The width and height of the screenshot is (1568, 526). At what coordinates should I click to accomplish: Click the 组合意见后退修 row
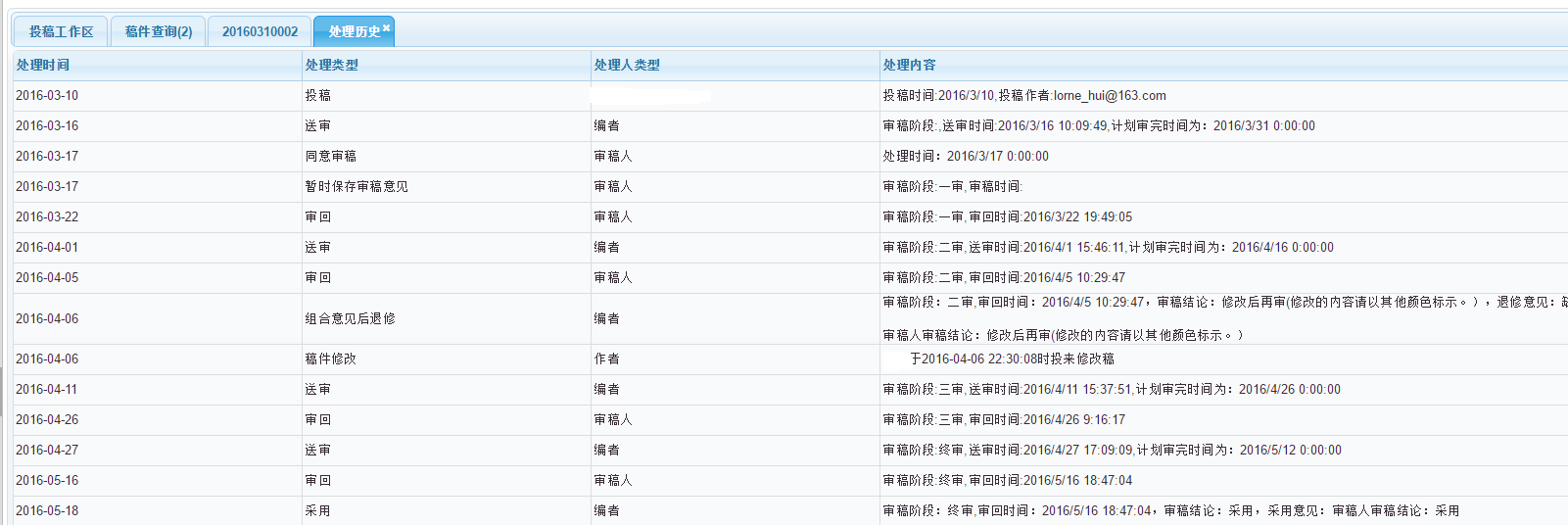coord(790,318)
